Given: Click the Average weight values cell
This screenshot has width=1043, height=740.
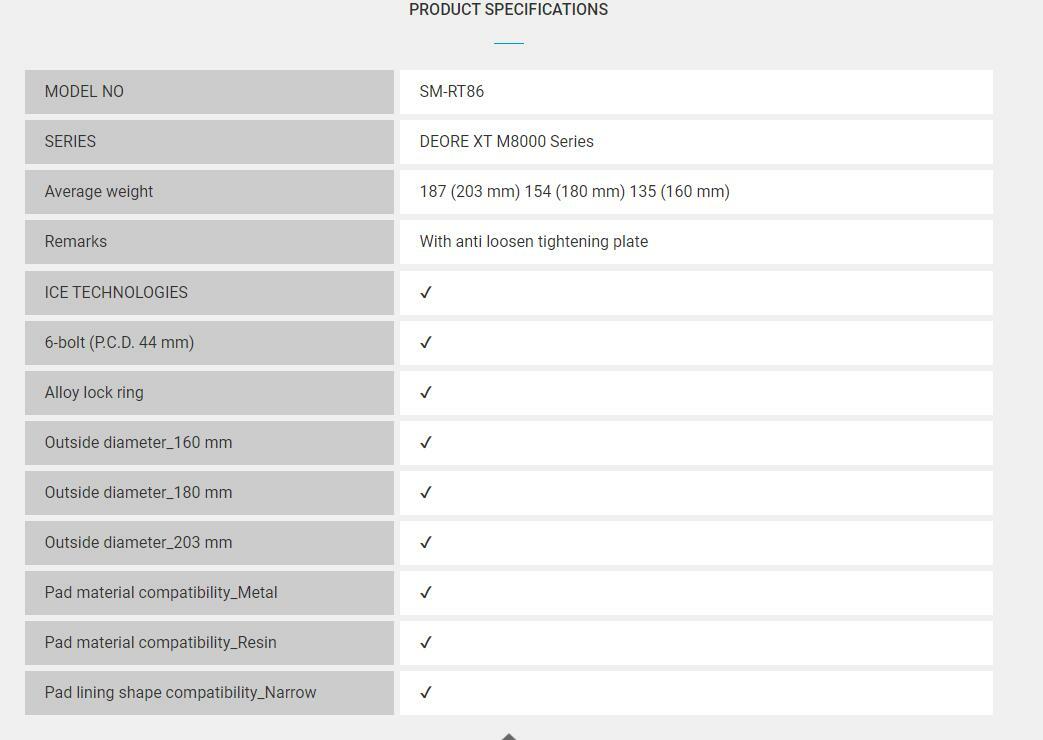Looking at the screenshot, I should point(574,192).
